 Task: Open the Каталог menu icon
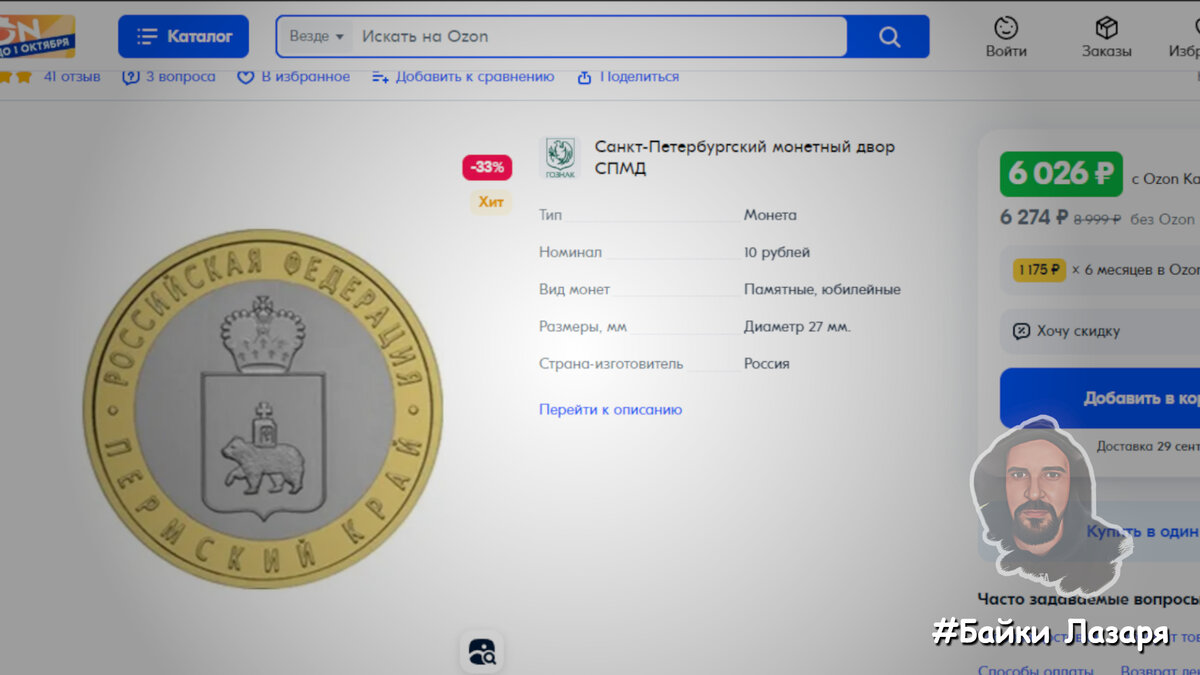point(149,36)
